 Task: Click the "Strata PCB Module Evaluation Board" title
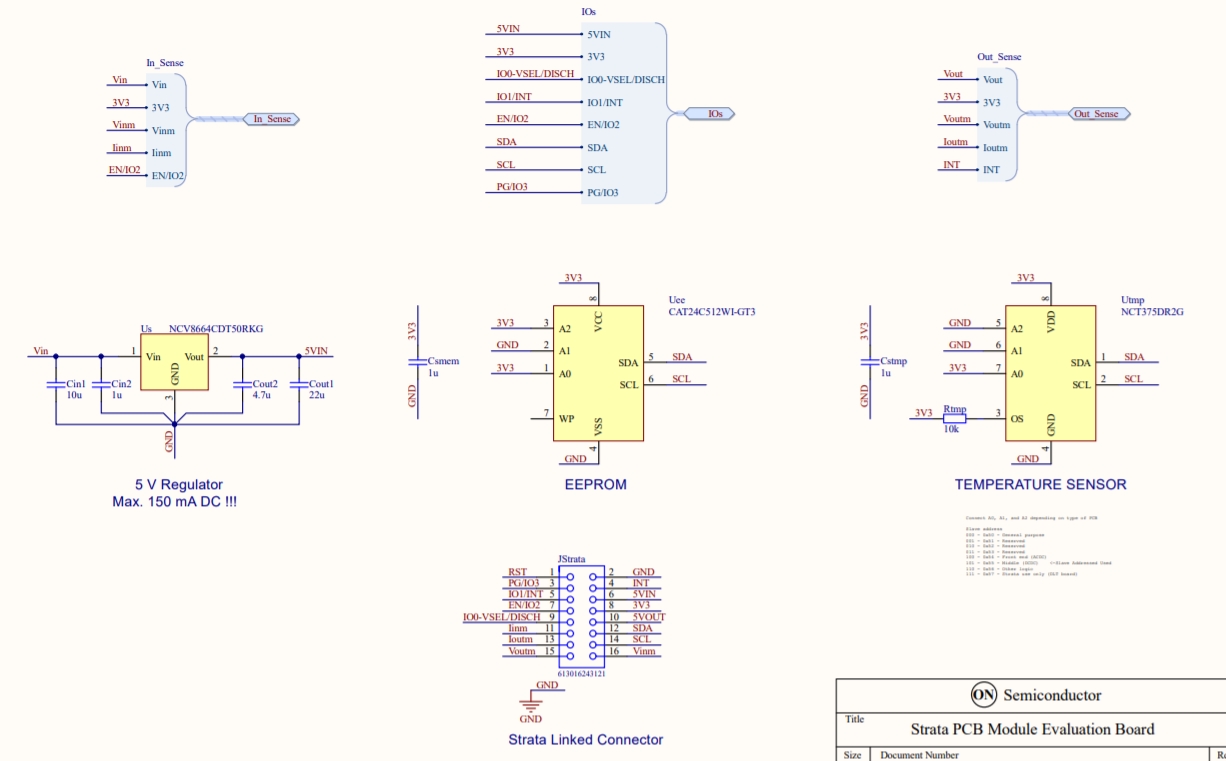(1032, 729)
